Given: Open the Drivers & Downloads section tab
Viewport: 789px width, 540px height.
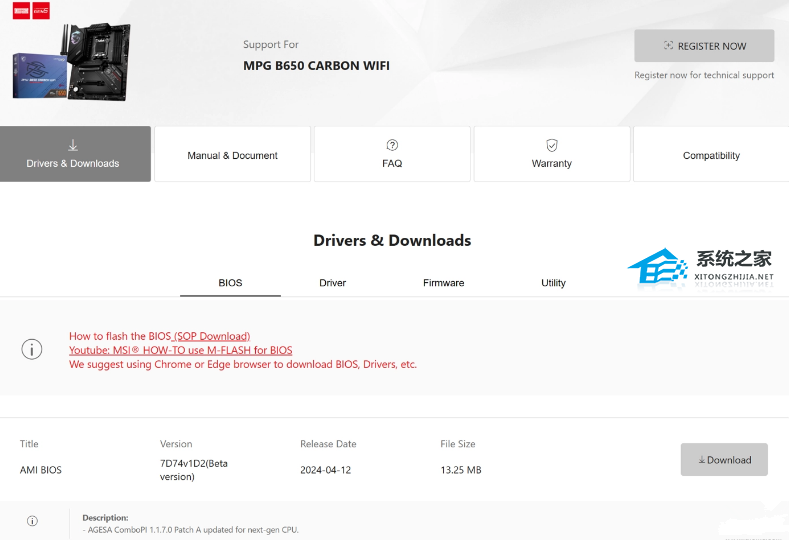Looking at the screenshot, I should [x=75, y=154].
